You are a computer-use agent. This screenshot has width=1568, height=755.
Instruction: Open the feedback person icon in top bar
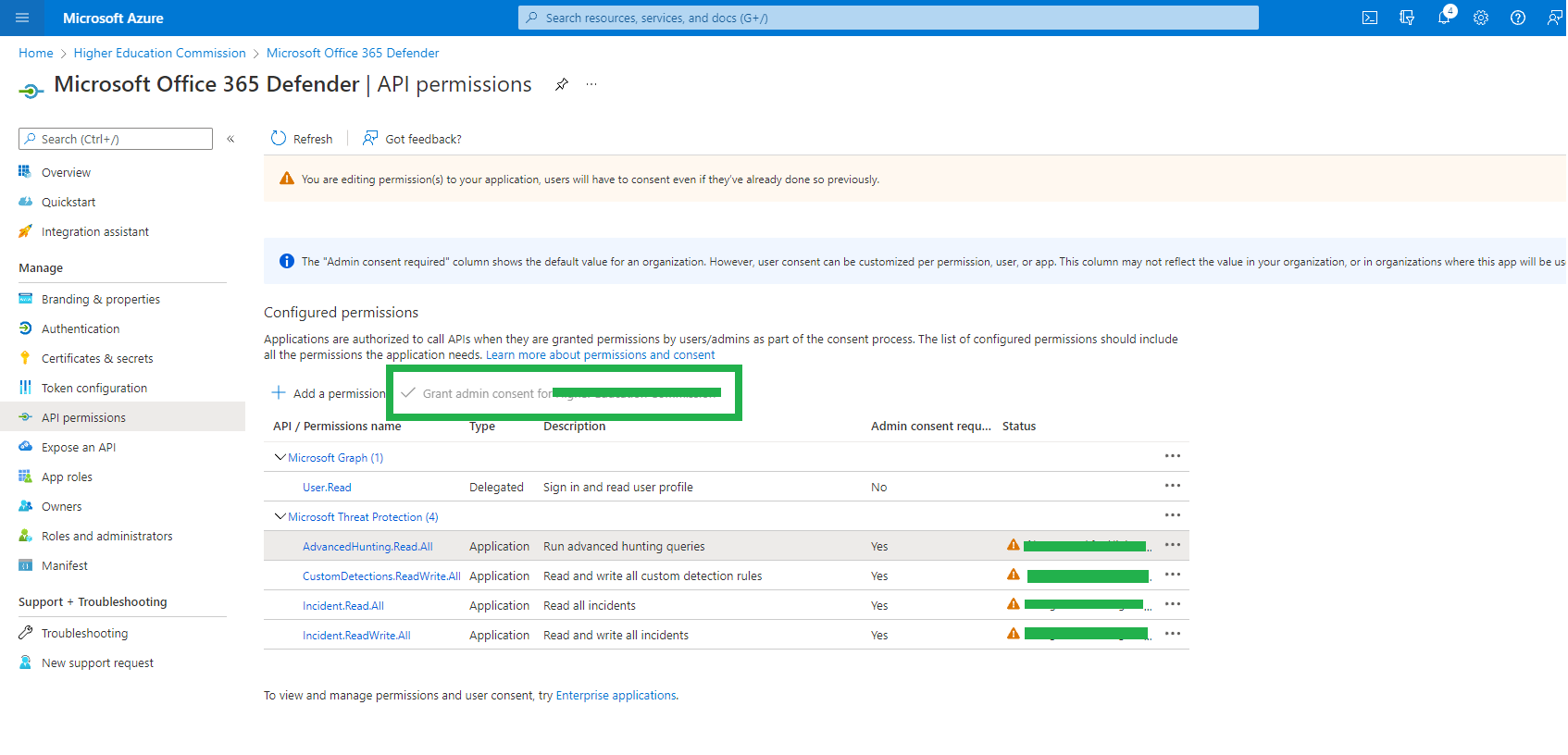[x=1555, y=18]
